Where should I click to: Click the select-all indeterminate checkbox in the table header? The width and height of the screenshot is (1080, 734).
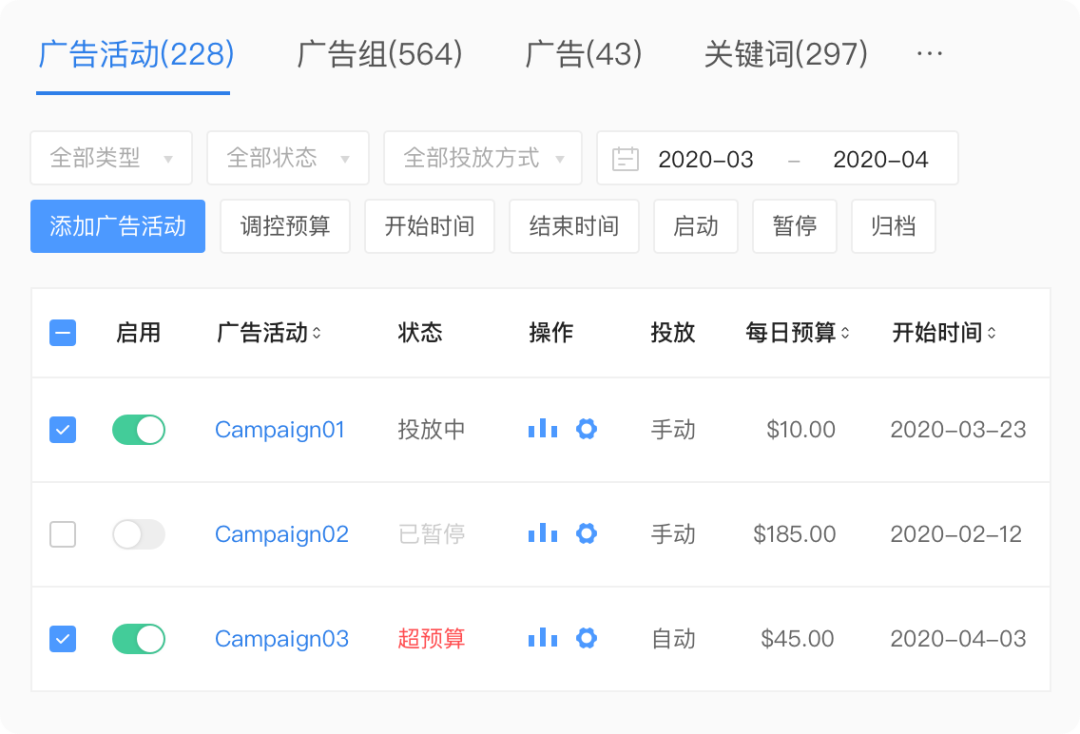coord(62,332)
